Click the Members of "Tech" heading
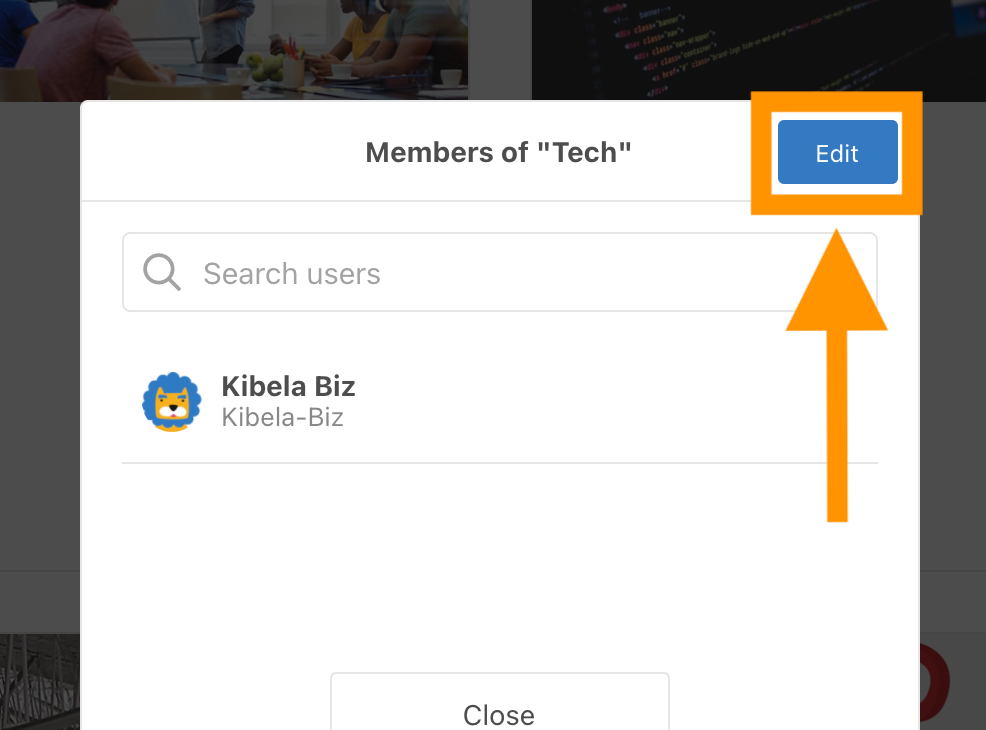986x730 pixels. coord(498,153)
